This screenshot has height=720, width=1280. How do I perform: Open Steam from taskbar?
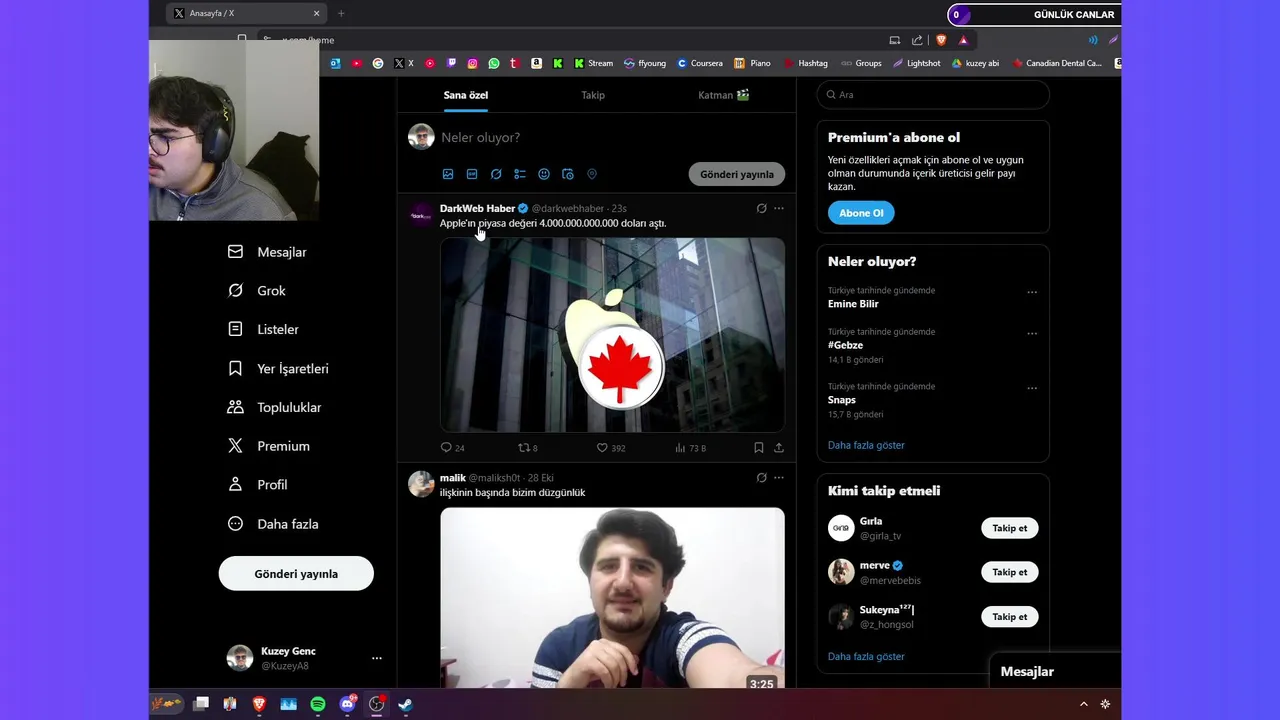pyautogui.click(x=405, y=704)
